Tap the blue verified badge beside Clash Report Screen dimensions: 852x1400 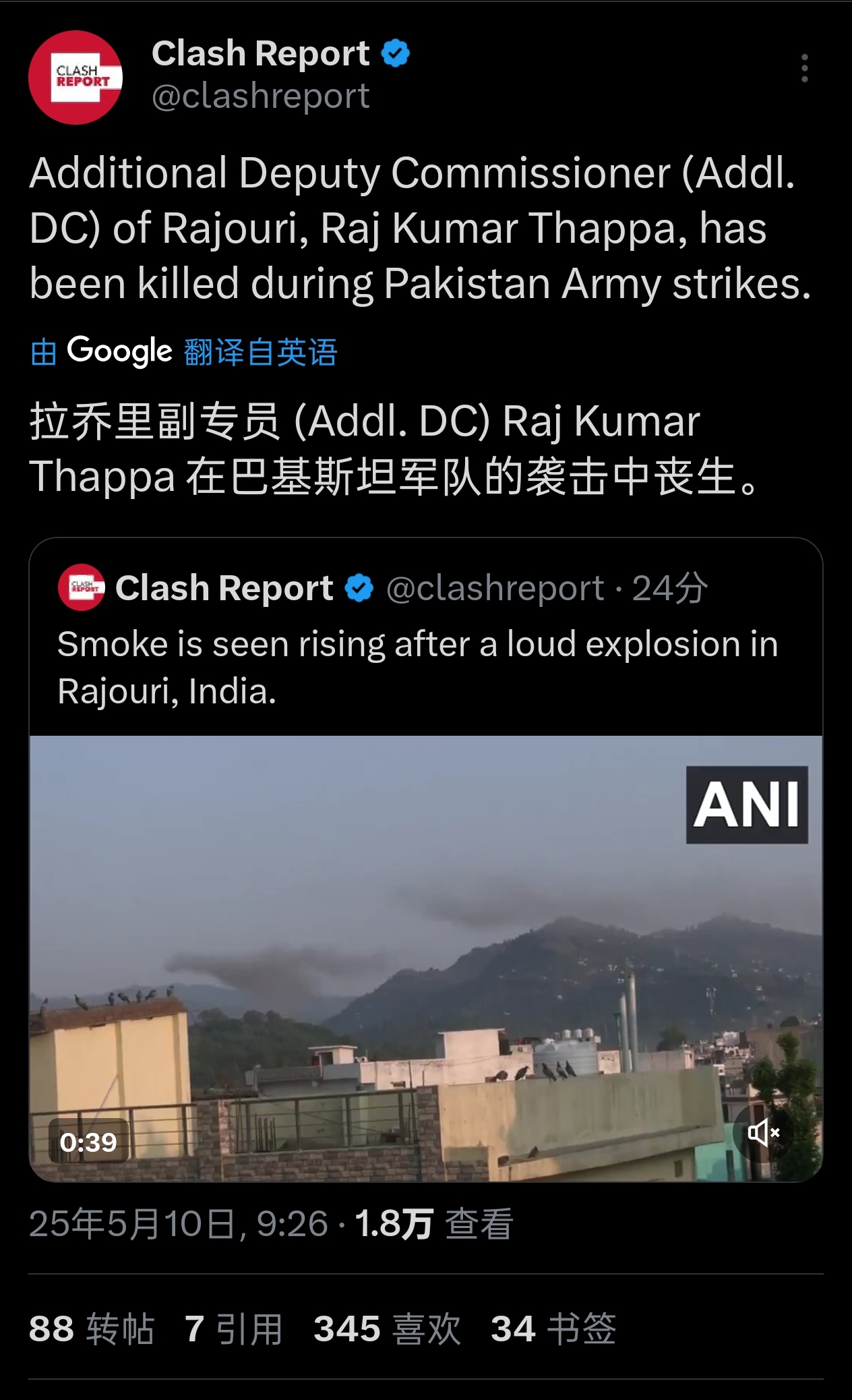[396, 53]
